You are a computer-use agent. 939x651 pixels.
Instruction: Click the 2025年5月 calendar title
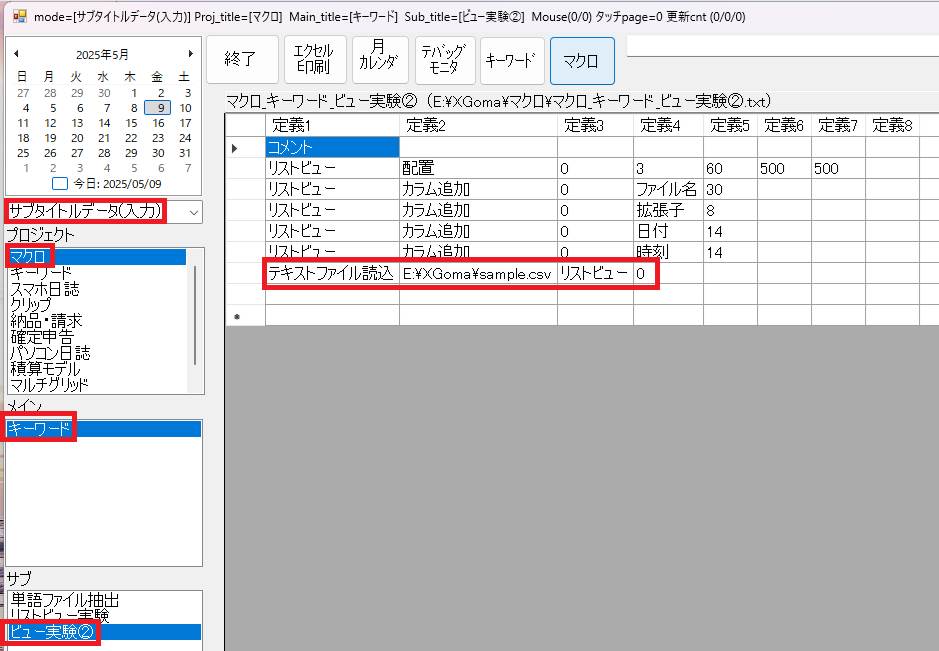(x=103, y=54)
